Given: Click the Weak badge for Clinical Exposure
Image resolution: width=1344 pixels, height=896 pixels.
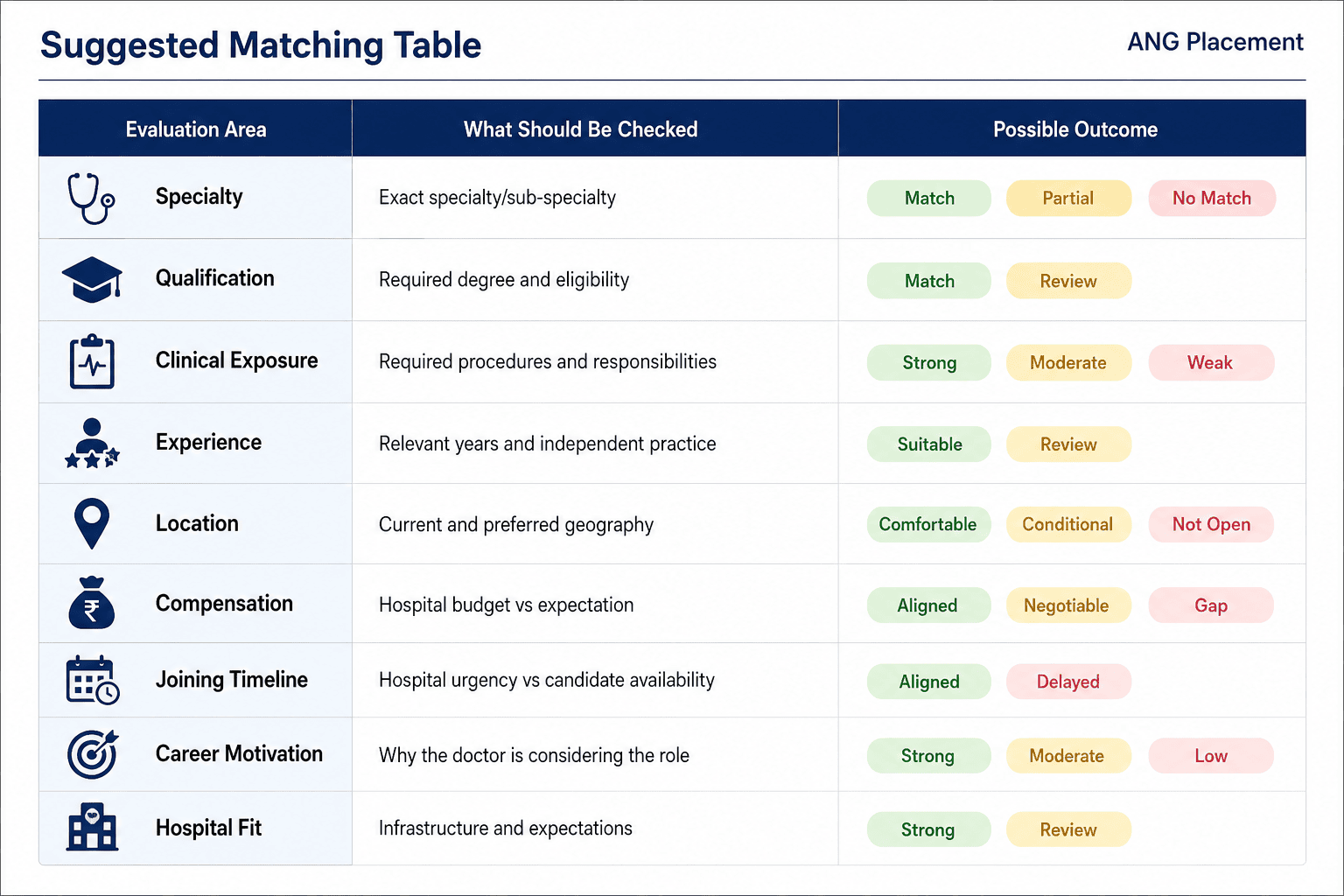Looking at the screenshot, I should pos(1211,362).
